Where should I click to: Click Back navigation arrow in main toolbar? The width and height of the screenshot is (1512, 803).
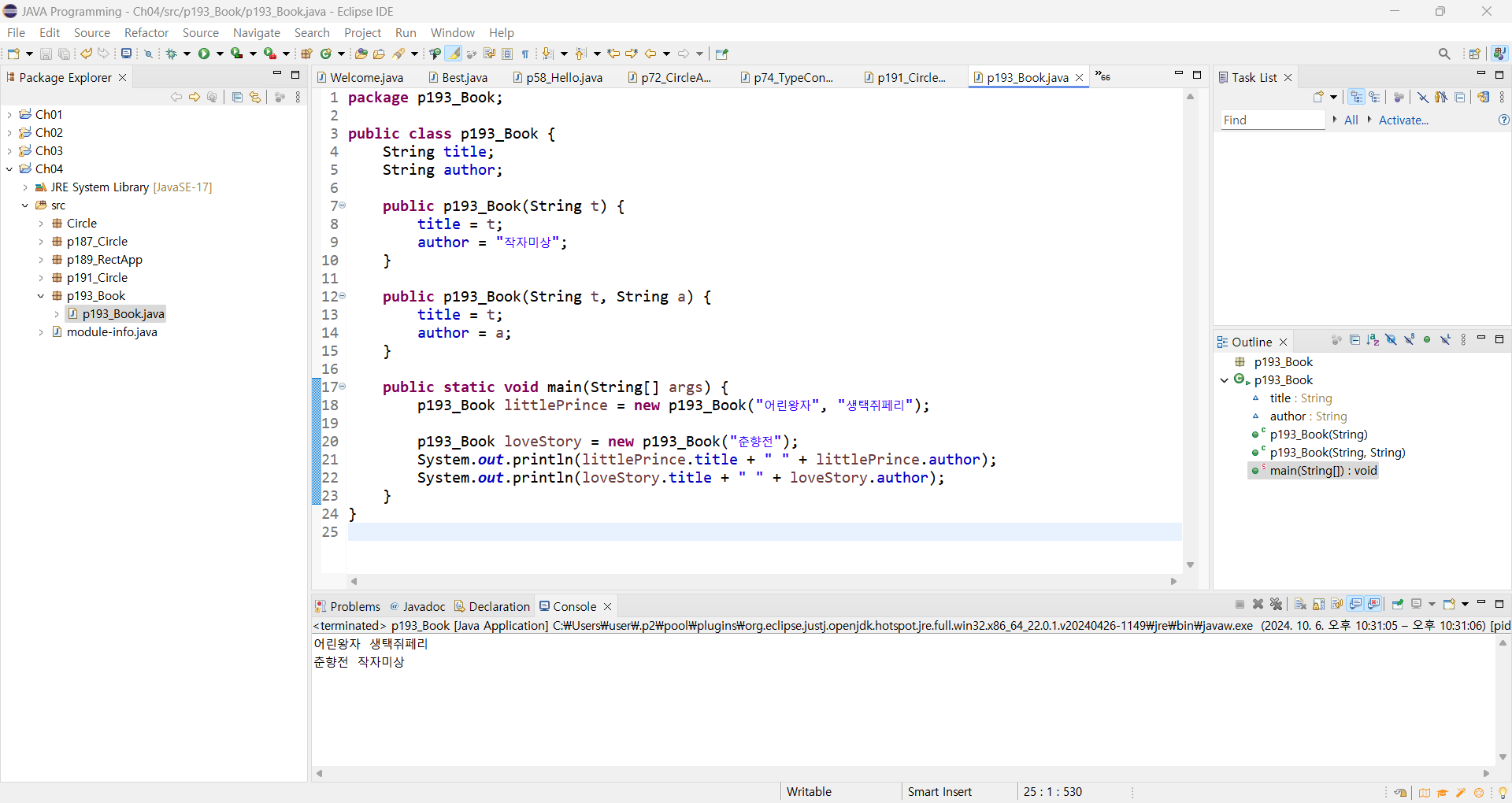650,54
